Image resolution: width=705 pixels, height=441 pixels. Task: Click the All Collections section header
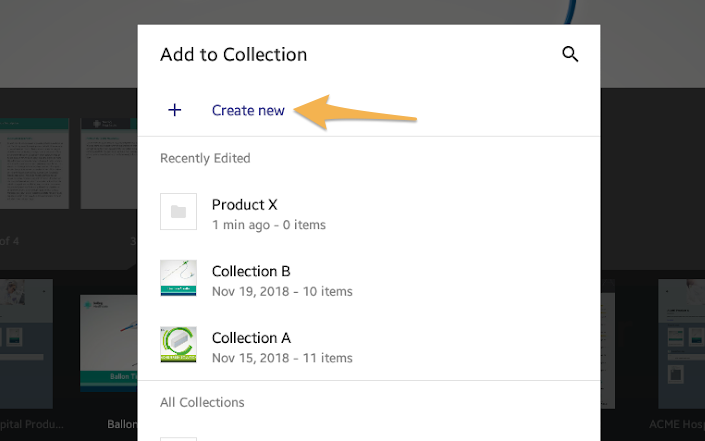[202, 402]
